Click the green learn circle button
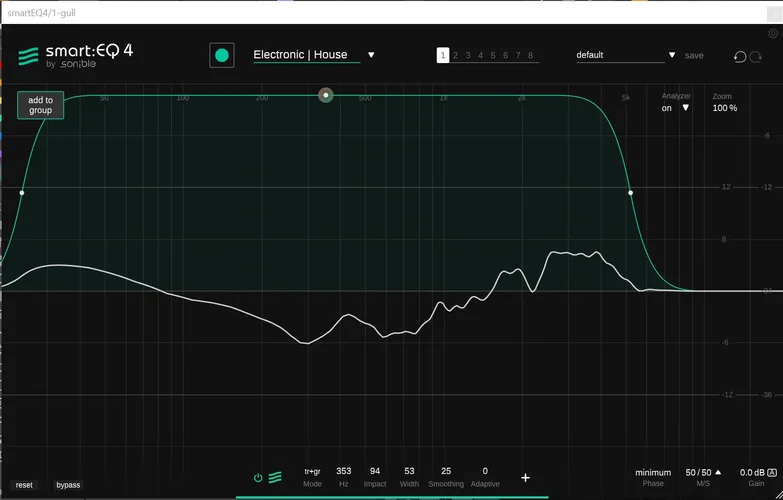 coord(222,55)
